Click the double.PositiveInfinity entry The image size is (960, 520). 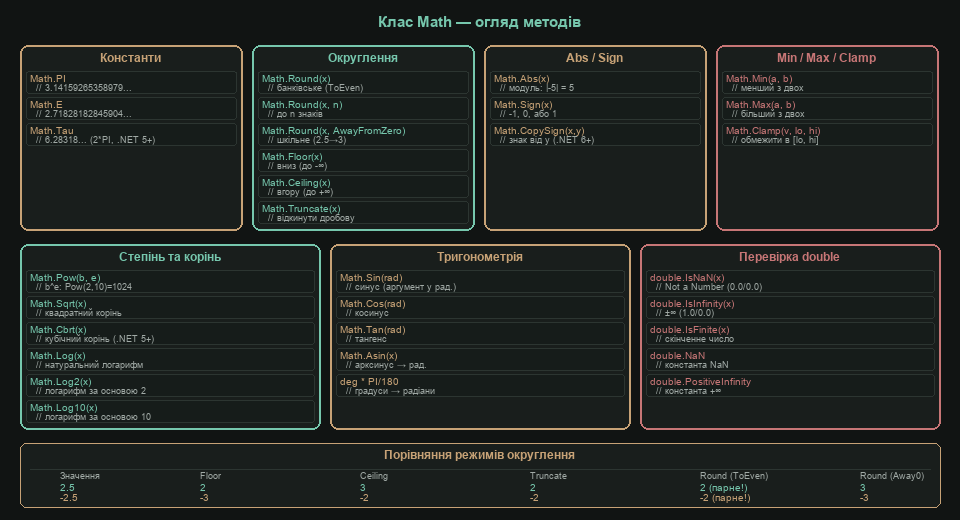[790, 386]
